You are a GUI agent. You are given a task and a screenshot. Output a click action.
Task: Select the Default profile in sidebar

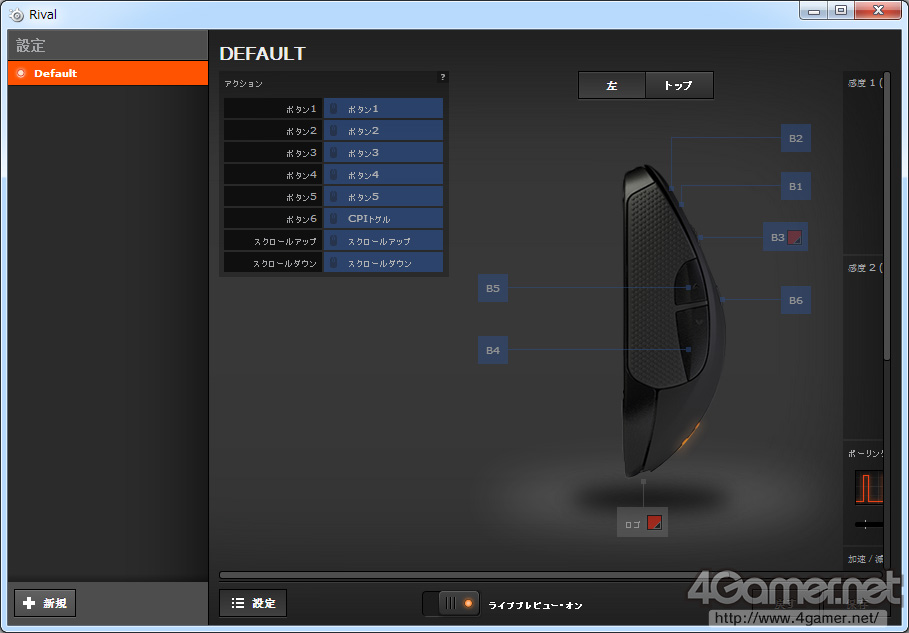[x=108, y=73]
